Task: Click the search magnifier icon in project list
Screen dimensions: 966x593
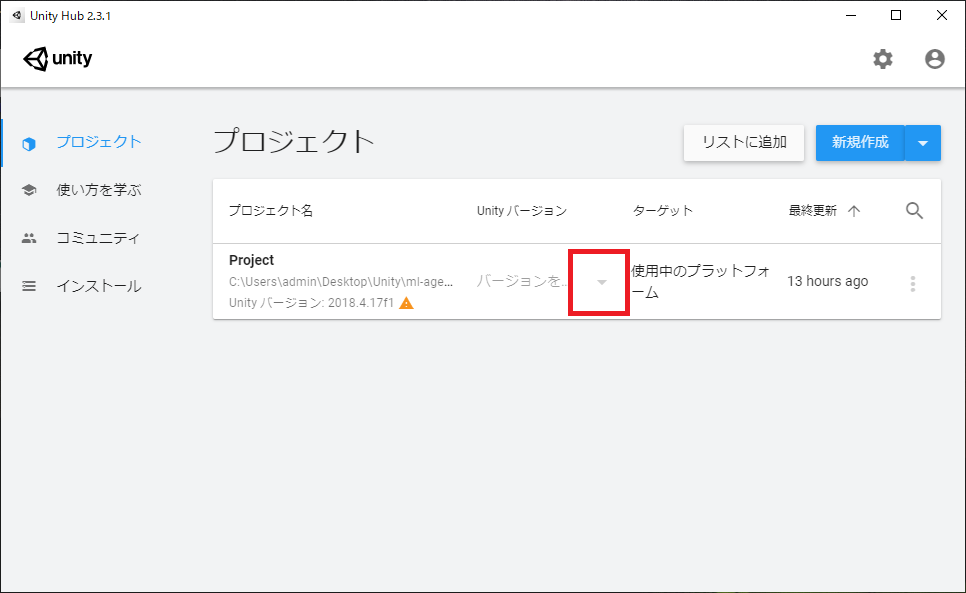Action: click(x=914, y=211)
